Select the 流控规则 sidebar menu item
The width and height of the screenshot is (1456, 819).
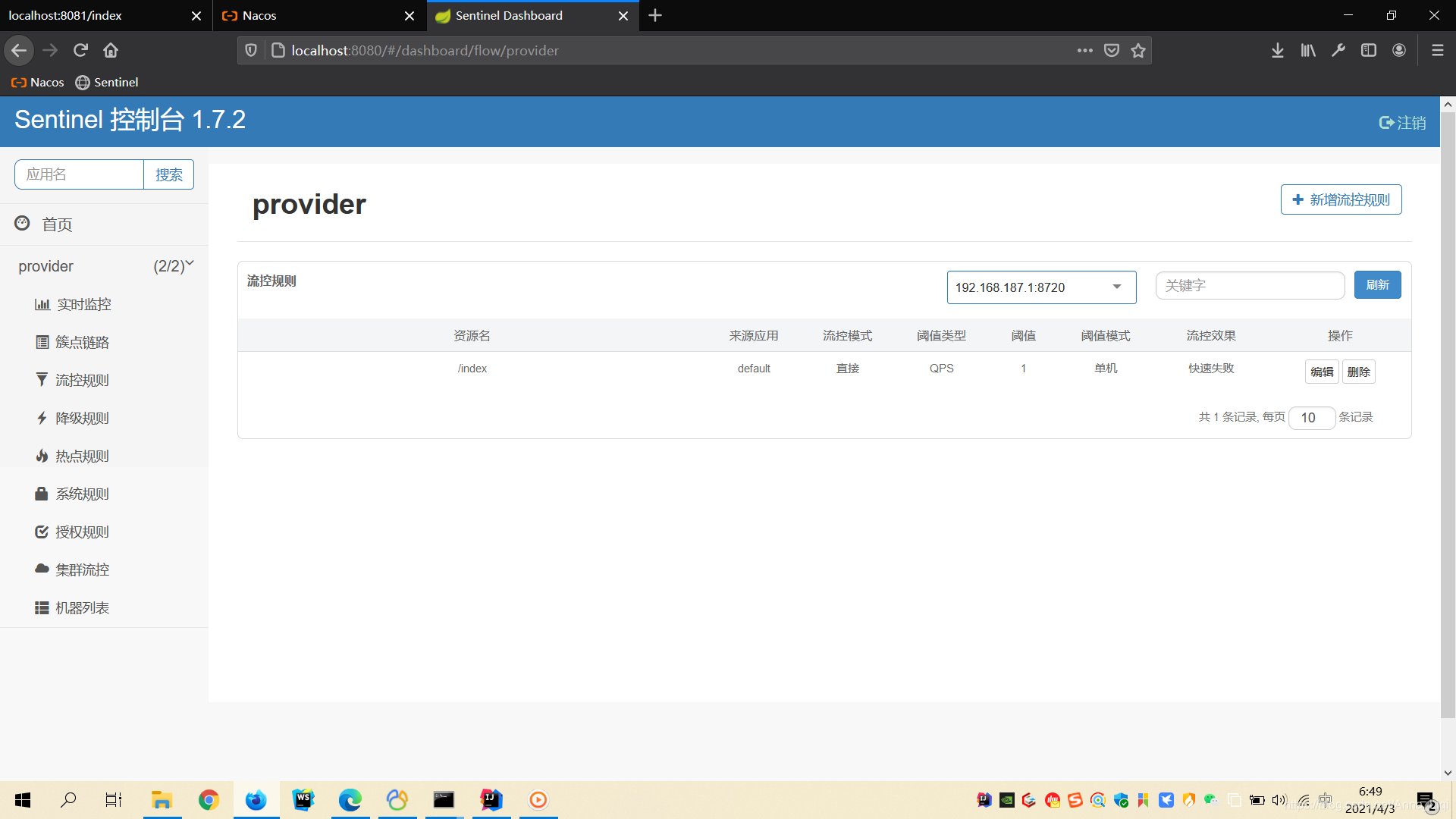[73, 380]
